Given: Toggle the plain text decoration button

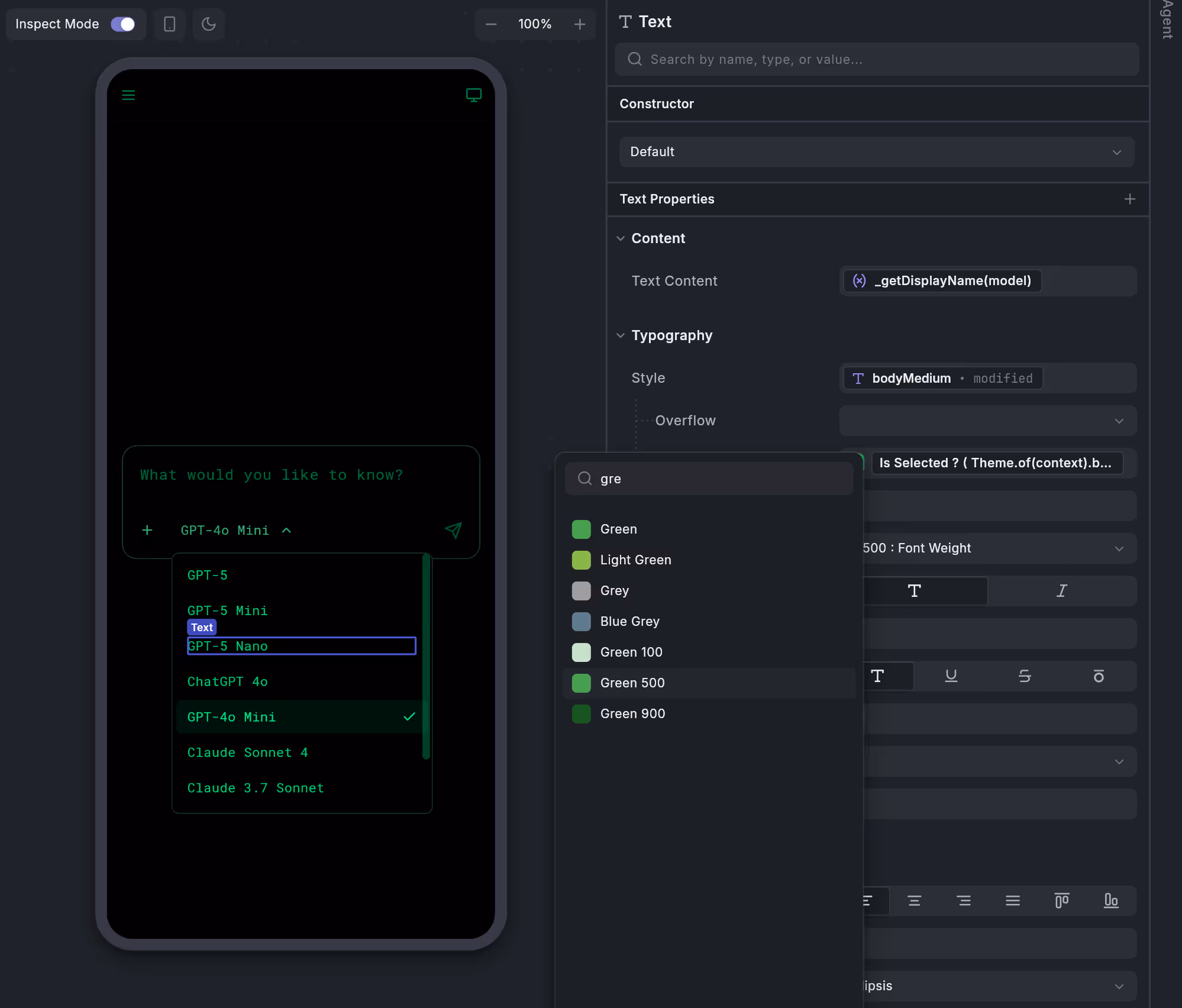Looking at the screenshot, I should (x=878, y=676).
